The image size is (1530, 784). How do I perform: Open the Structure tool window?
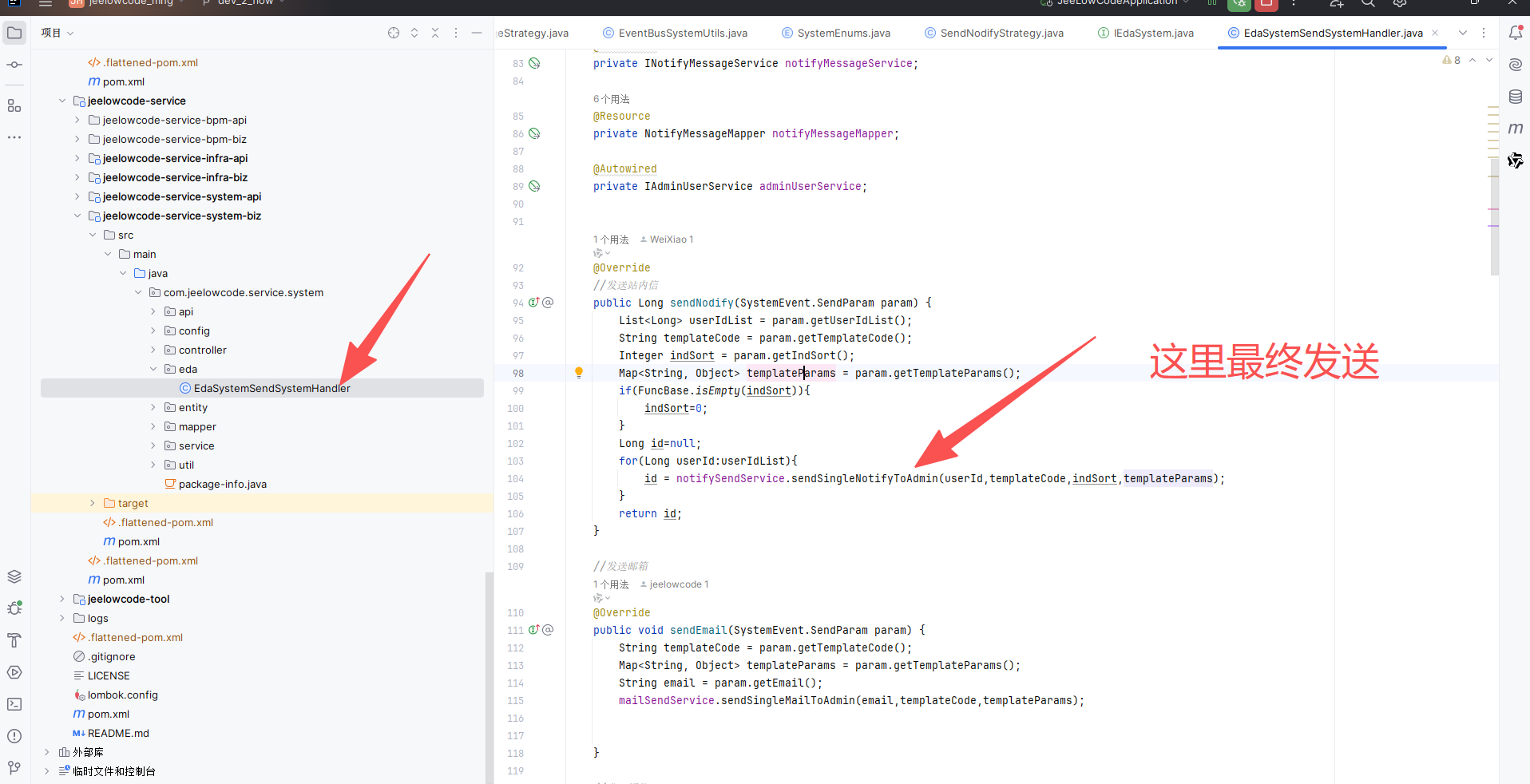(x=14, y=105)
